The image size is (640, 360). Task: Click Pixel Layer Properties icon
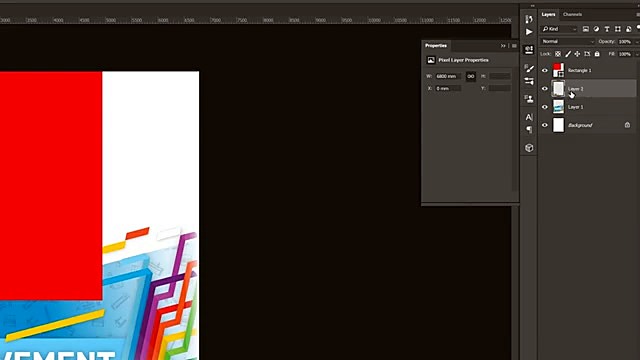pos(431,60)
